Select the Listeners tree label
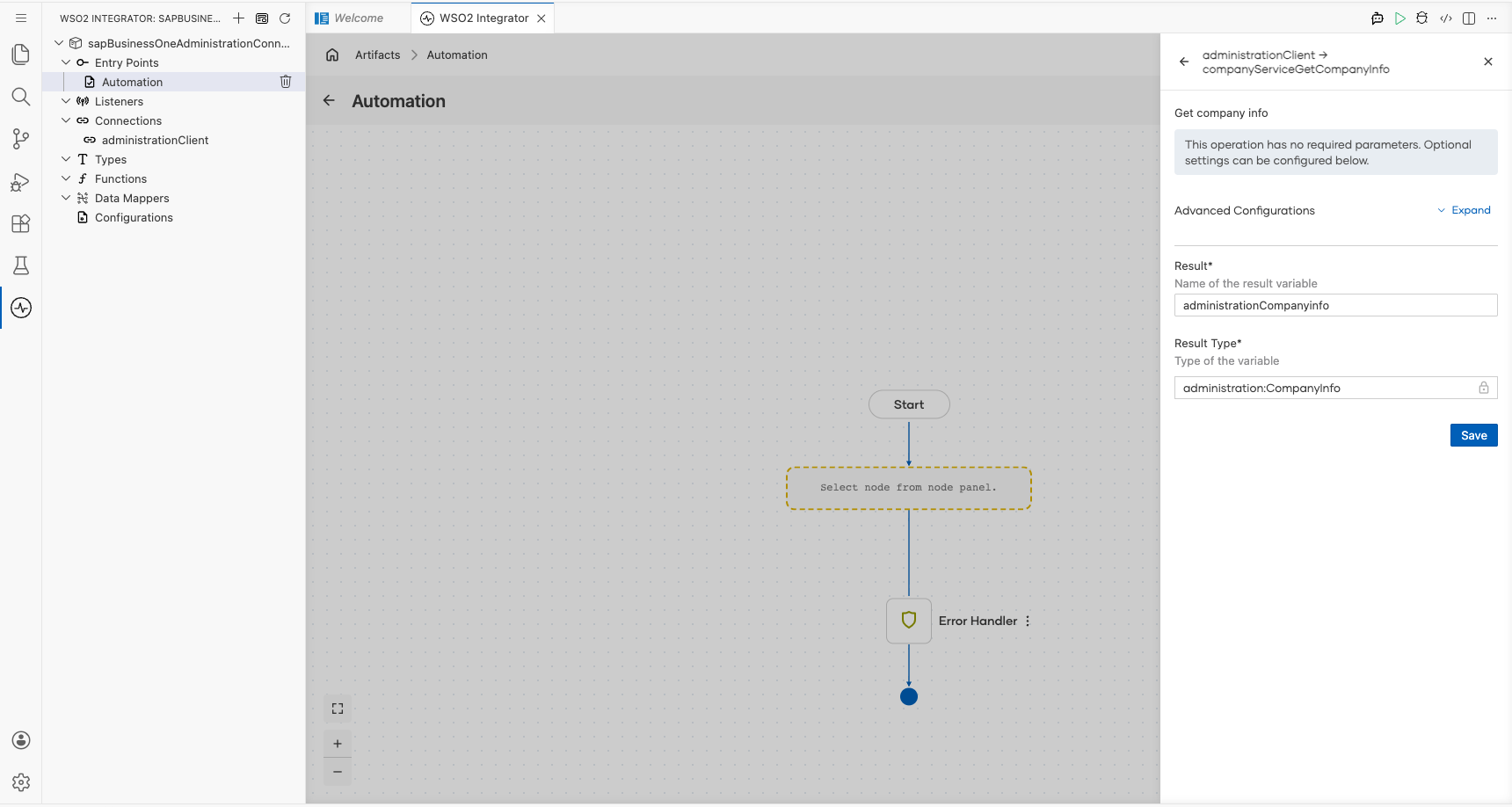Viewport: 1512px width, 807px height. [x=119, y=101]
